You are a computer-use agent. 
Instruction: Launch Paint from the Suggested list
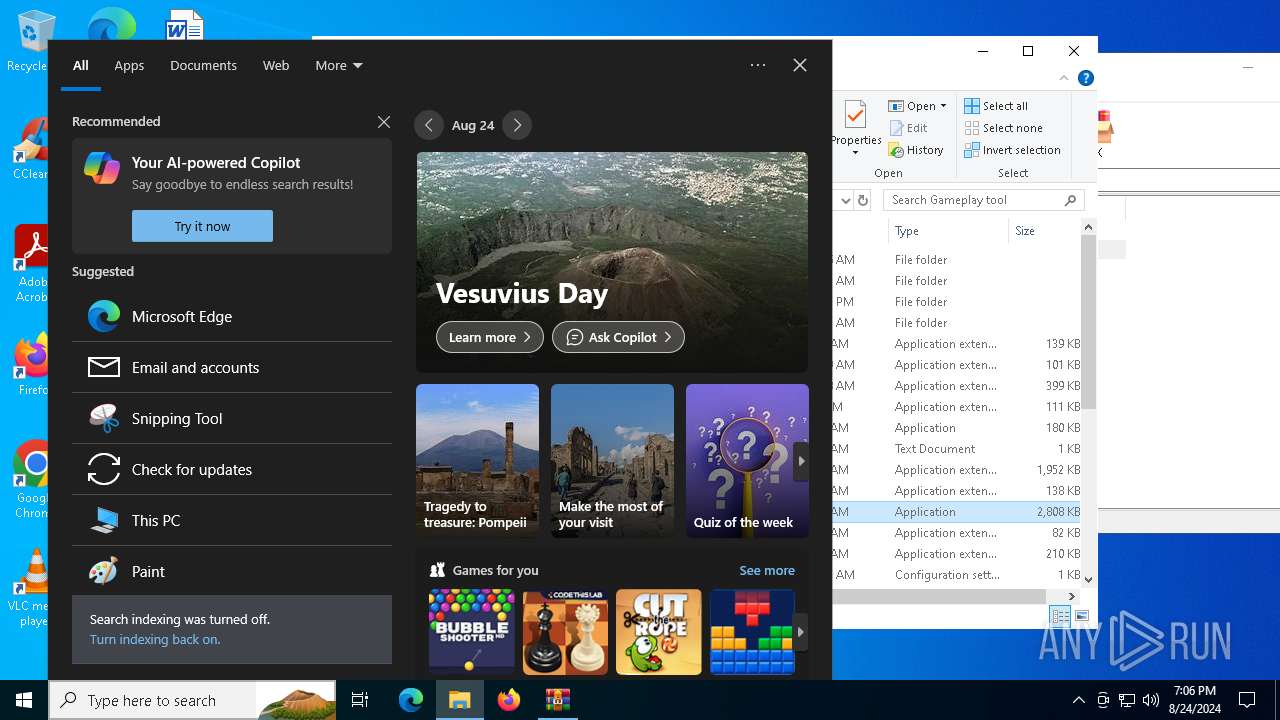pyautogui.click(x=232, y=571)
